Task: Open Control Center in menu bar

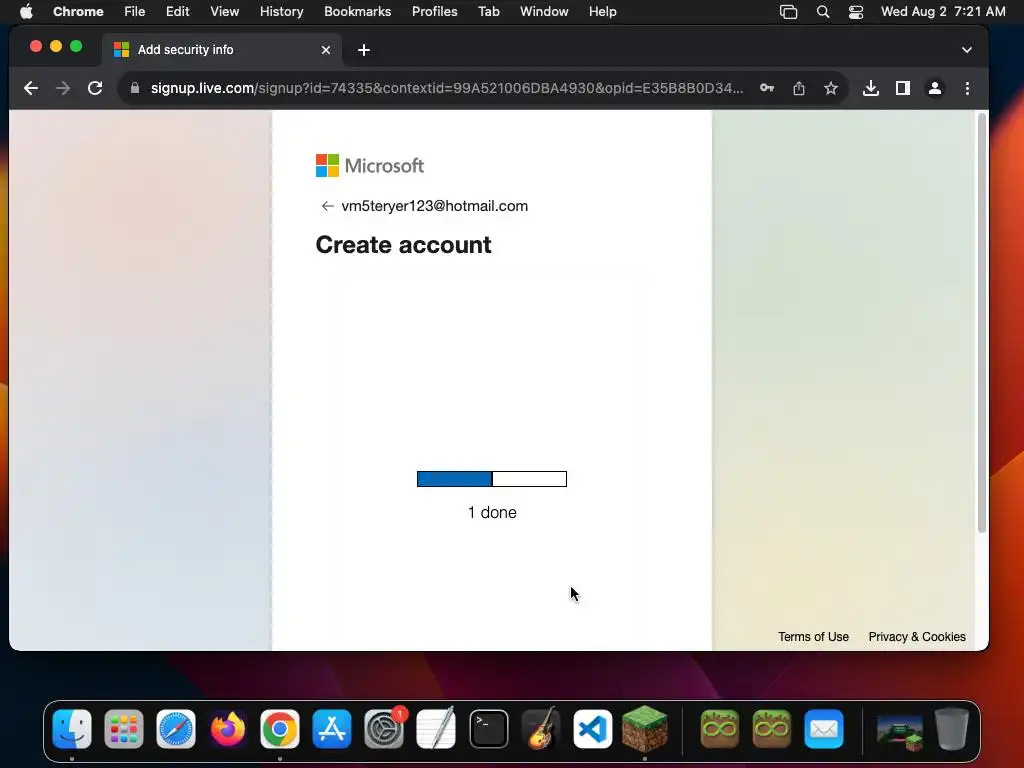Action: click(x=856, y=12)
